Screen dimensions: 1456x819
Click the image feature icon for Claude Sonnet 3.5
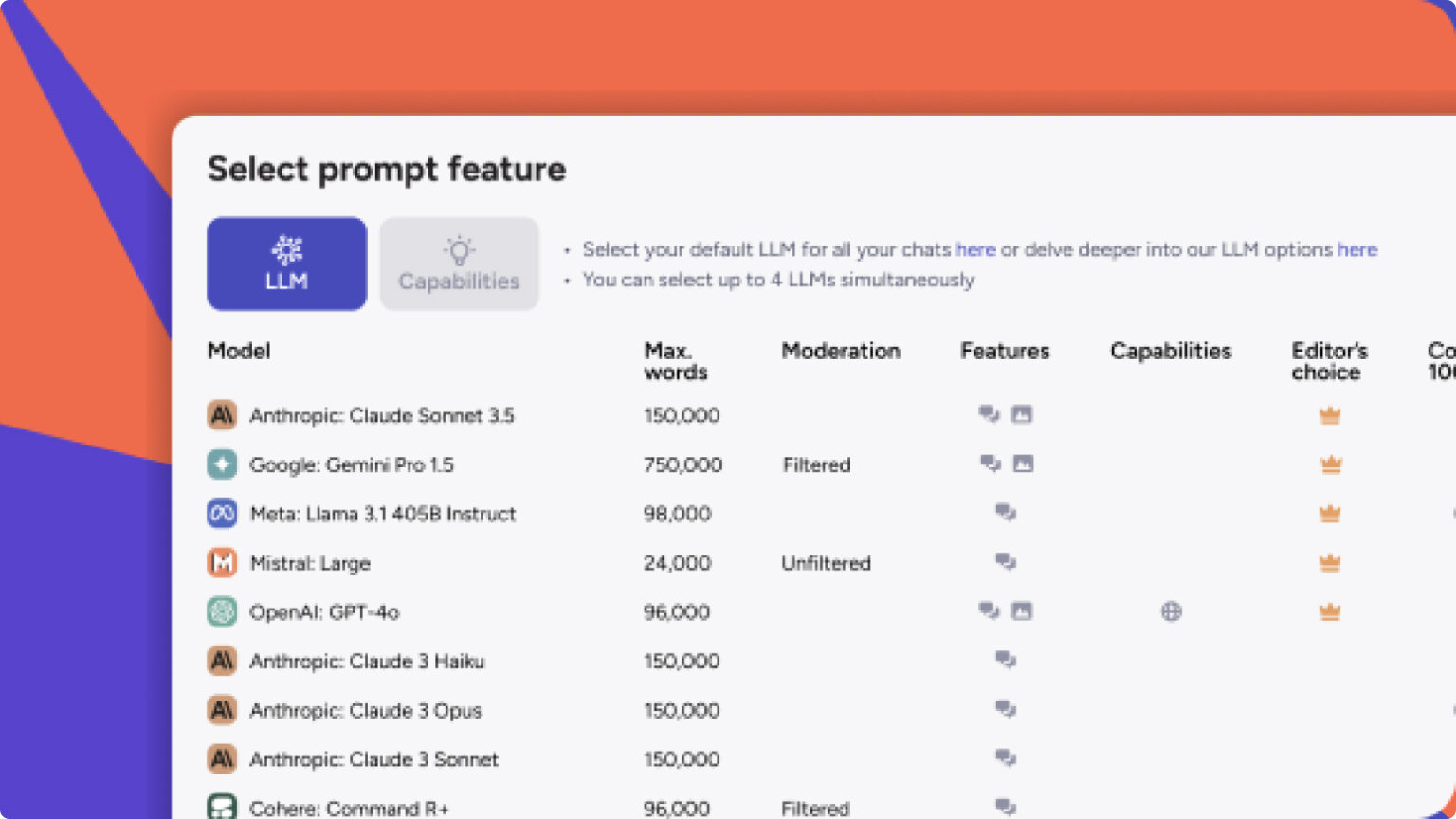(x=1022, y=414)
